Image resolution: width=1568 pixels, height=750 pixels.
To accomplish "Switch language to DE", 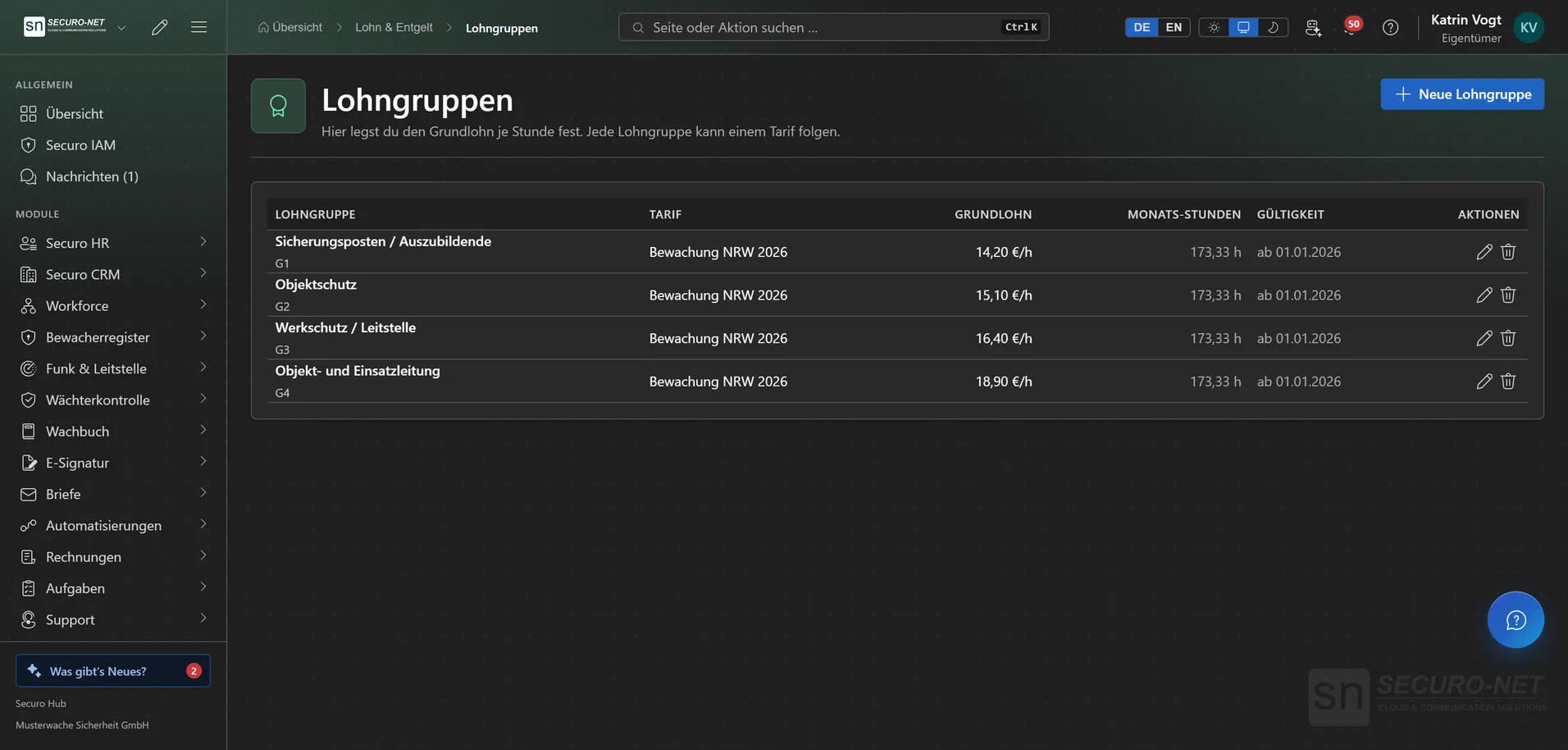I will pyautogui.click(x=1142, y=27).
